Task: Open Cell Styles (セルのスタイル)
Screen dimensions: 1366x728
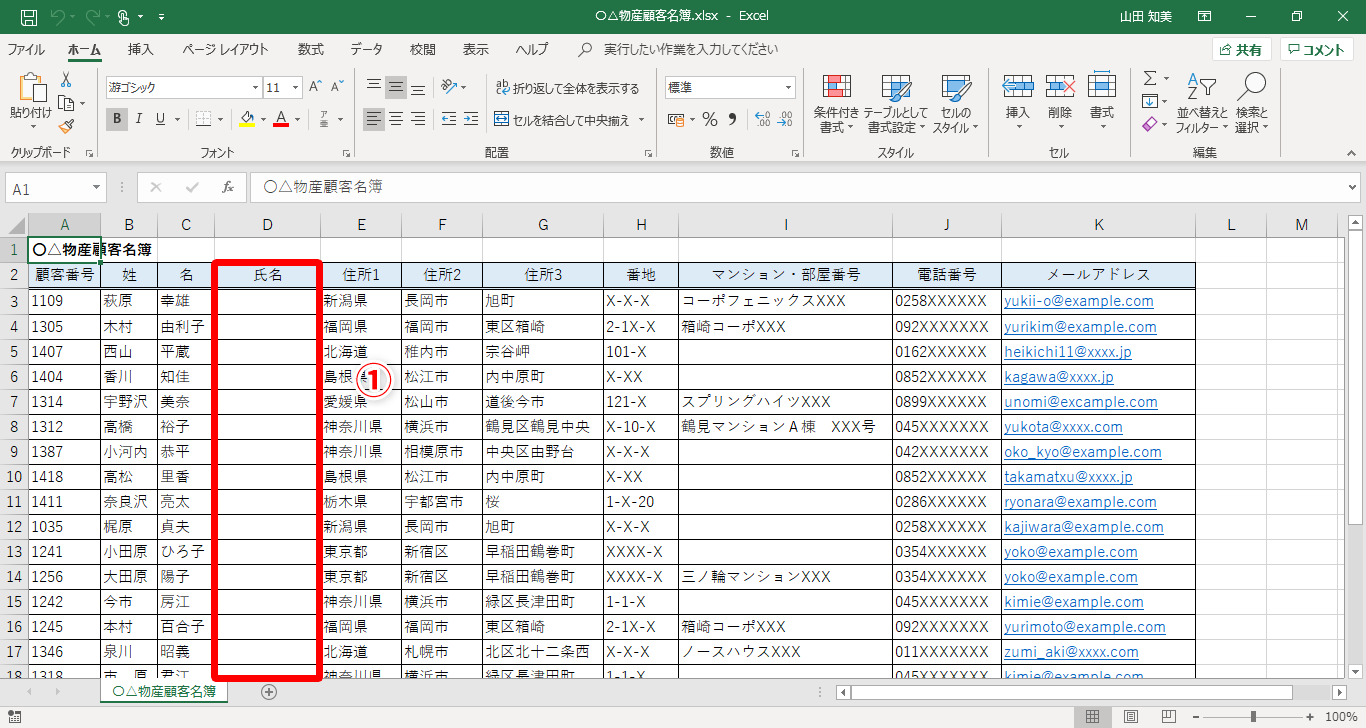Action: pos(956,104)
